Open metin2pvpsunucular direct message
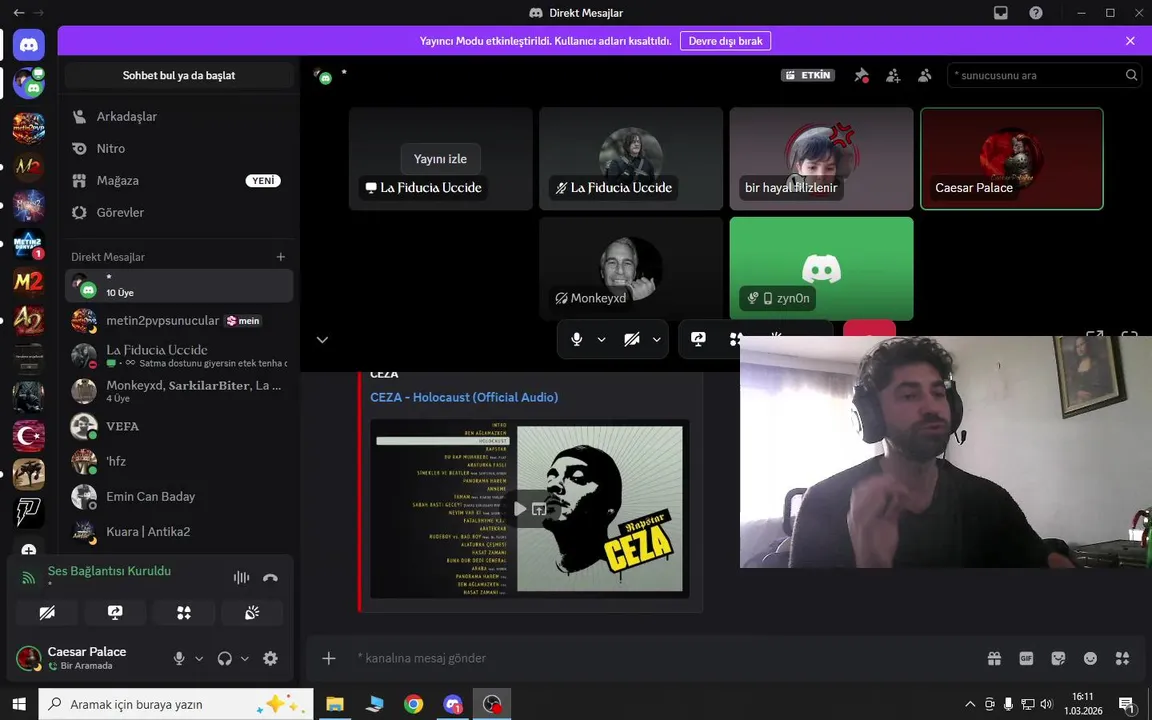Image resolution: width=1152 pixels, height=720 pixels. point(179,320)
